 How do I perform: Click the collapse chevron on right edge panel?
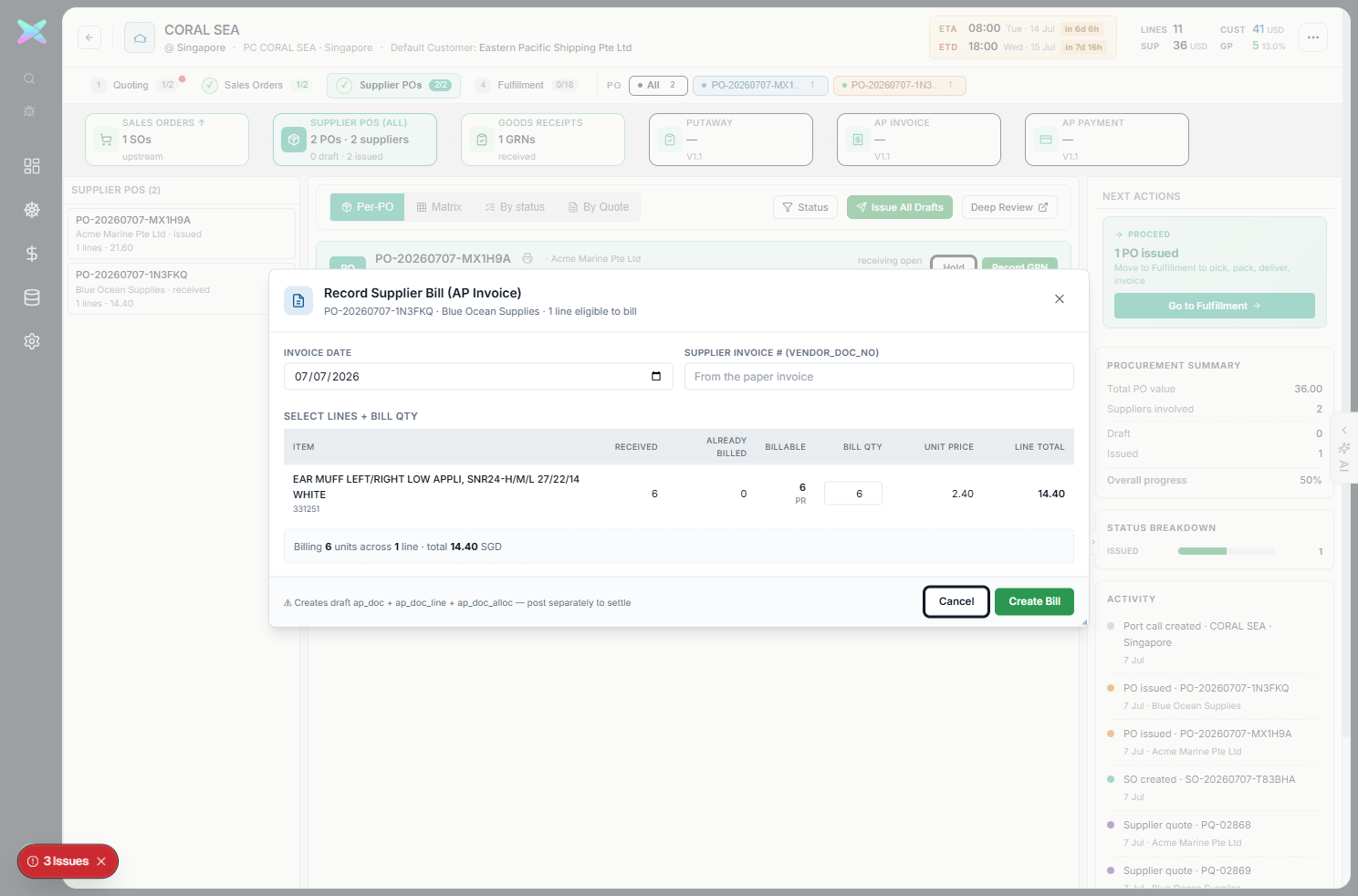coord(1344,431)
